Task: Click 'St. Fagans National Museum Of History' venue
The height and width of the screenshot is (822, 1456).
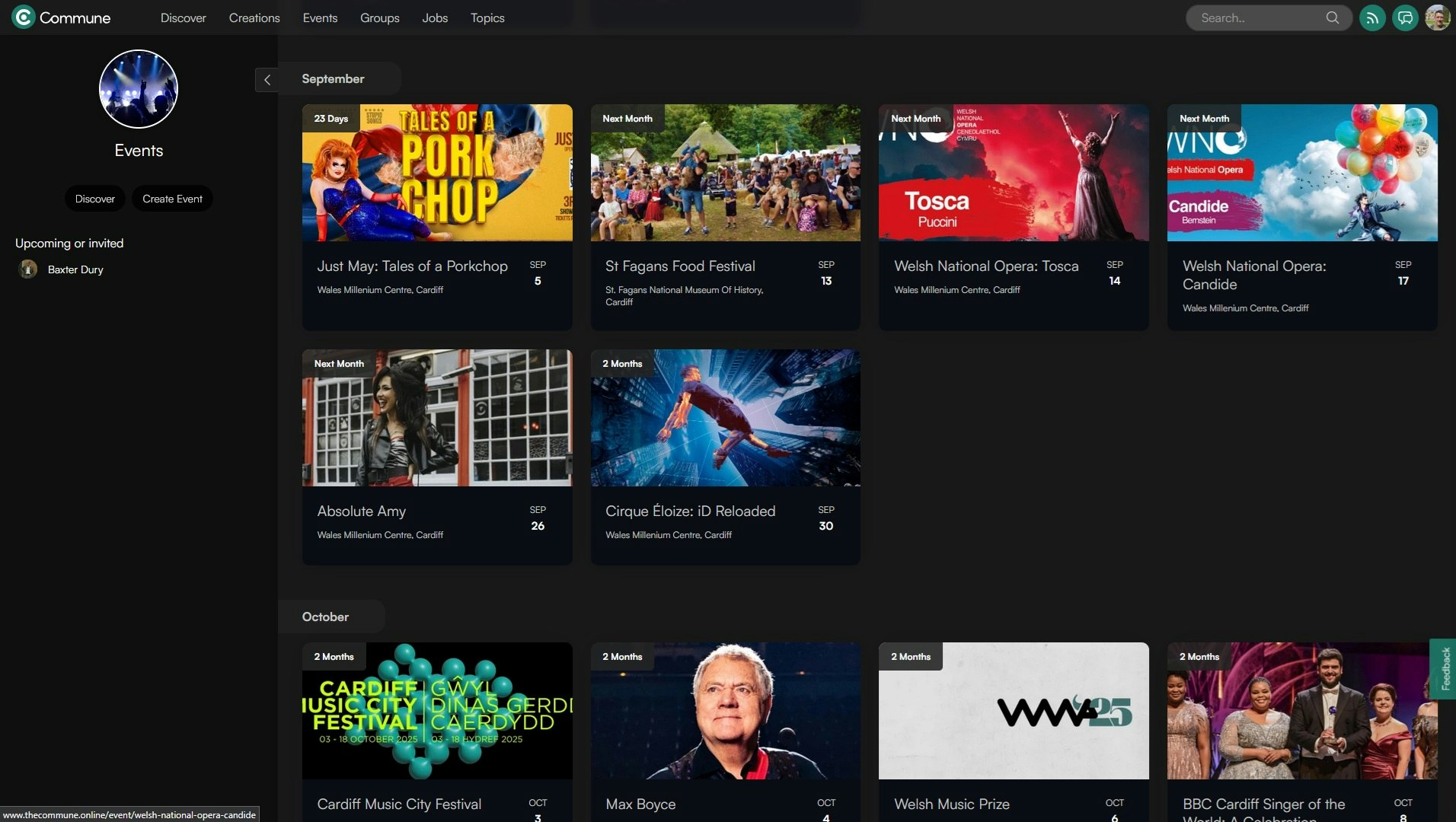Action: tap(684, 296)
